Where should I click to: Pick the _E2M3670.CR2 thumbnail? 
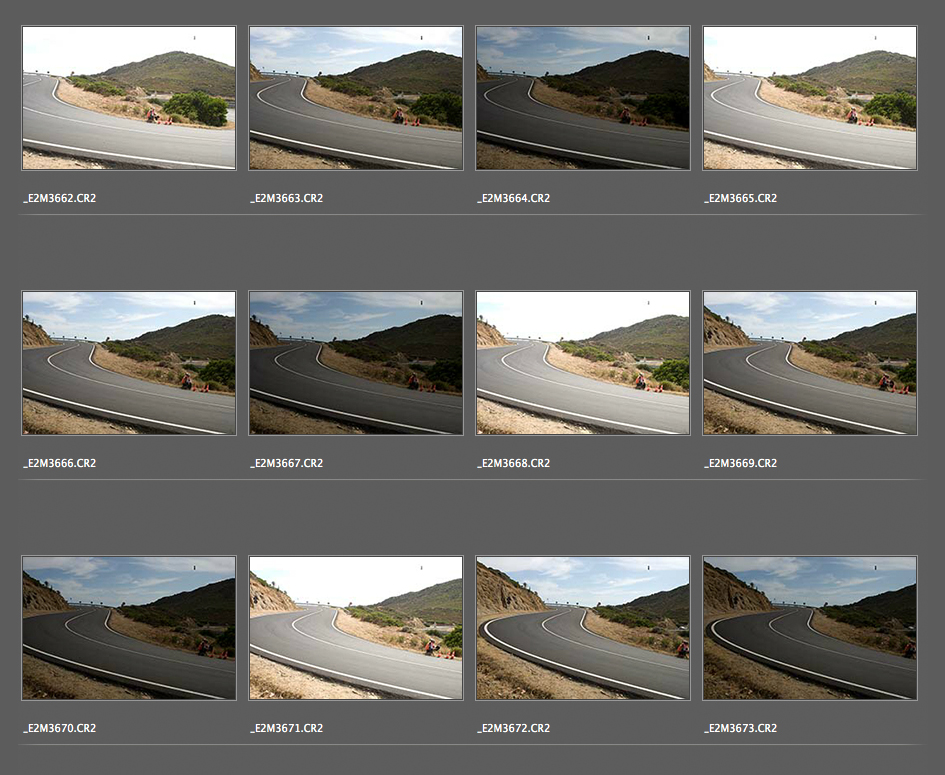click(129, 628)
